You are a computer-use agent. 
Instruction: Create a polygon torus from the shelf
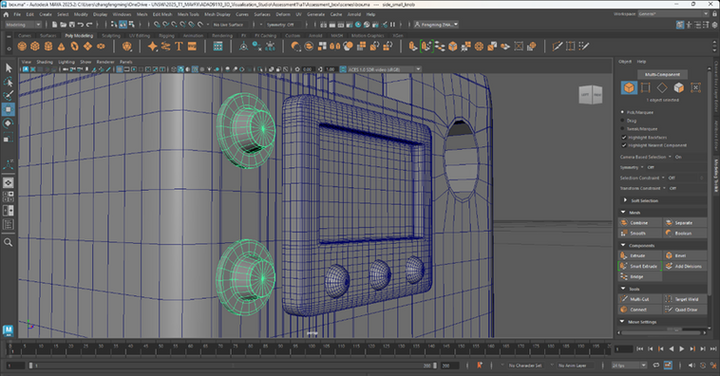pyautogui.click(x=74, y=46)
